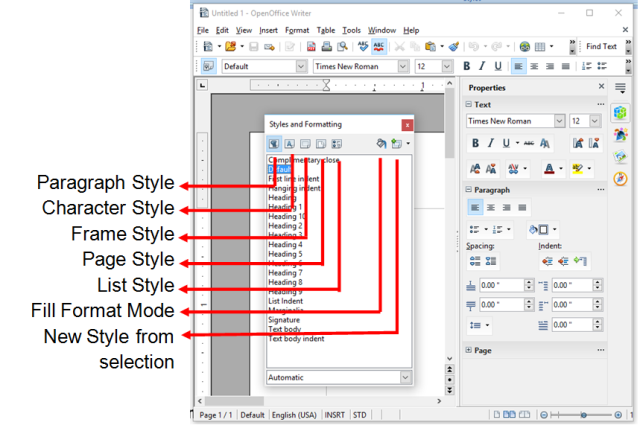The width and height of the screenshot is (640, 425).
Task: Click Increase Paragraph Spacing icon
Action: click(x=475, y=261)
